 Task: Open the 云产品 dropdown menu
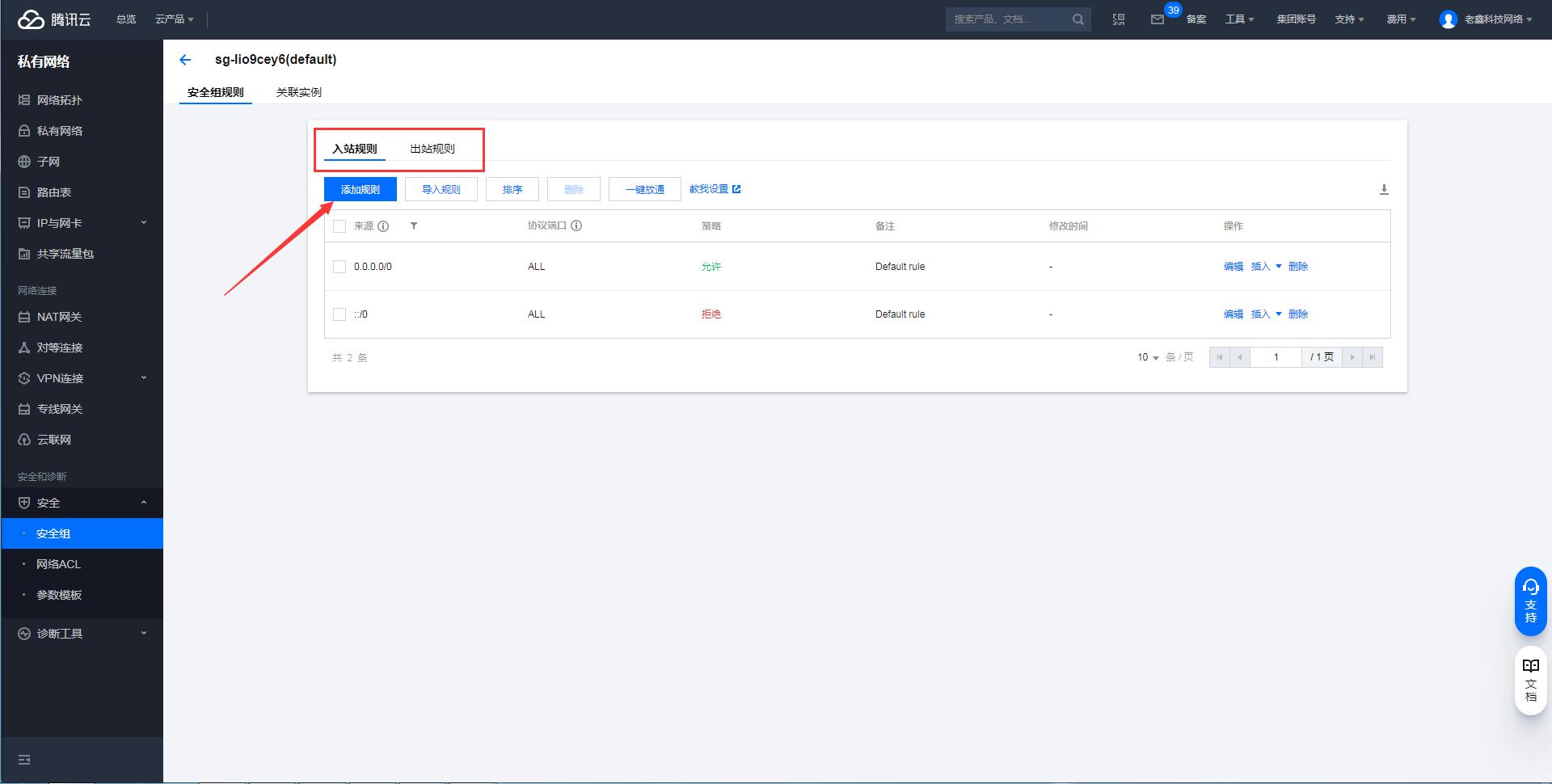click(174, 19)
